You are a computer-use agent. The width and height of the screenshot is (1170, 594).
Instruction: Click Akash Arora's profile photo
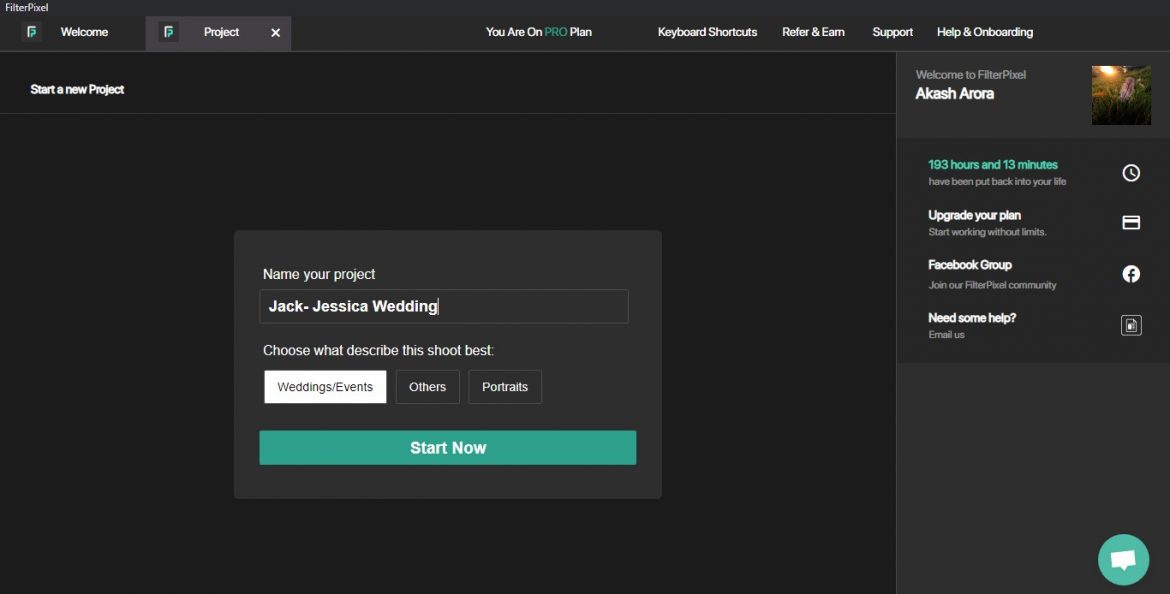click(x=1121, y=95)
